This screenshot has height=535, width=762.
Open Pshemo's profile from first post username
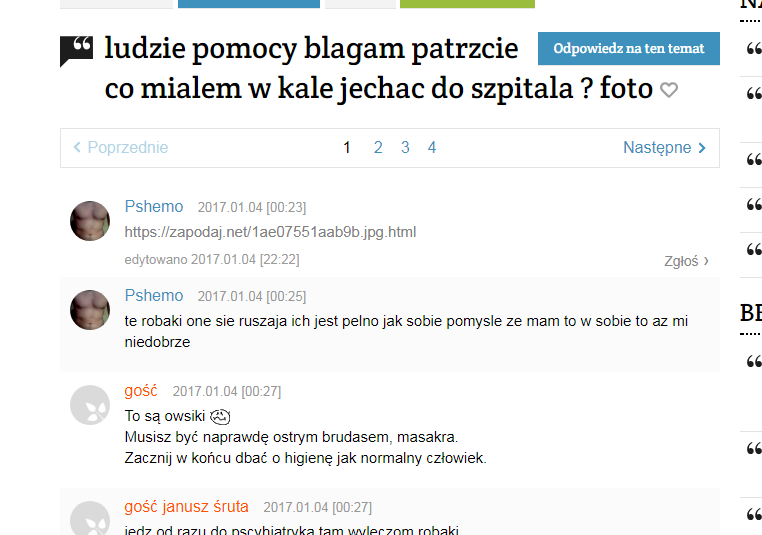(154, 207)
